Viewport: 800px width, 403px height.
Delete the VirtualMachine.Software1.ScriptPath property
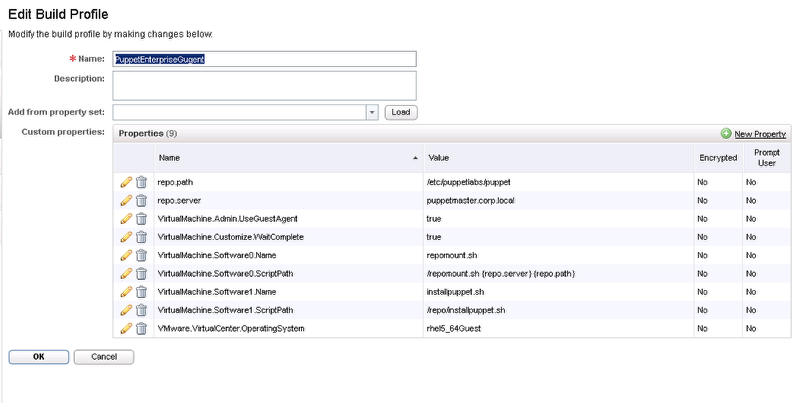click(x=141, y=310)
